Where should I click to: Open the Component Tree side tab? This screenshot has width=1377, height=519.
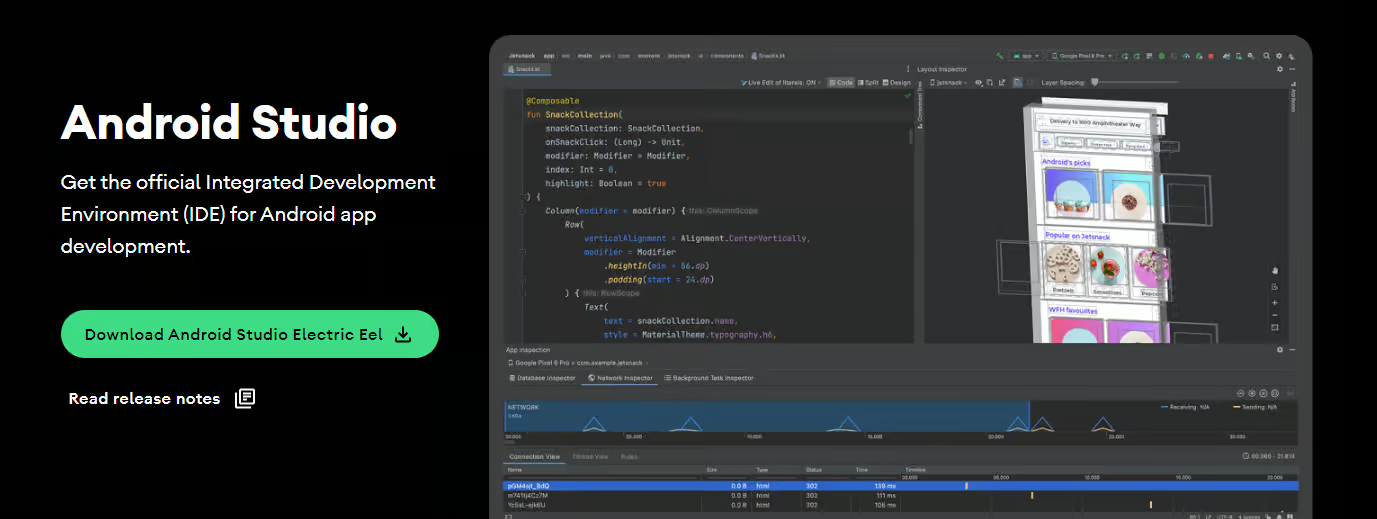[x=919, y=103]
